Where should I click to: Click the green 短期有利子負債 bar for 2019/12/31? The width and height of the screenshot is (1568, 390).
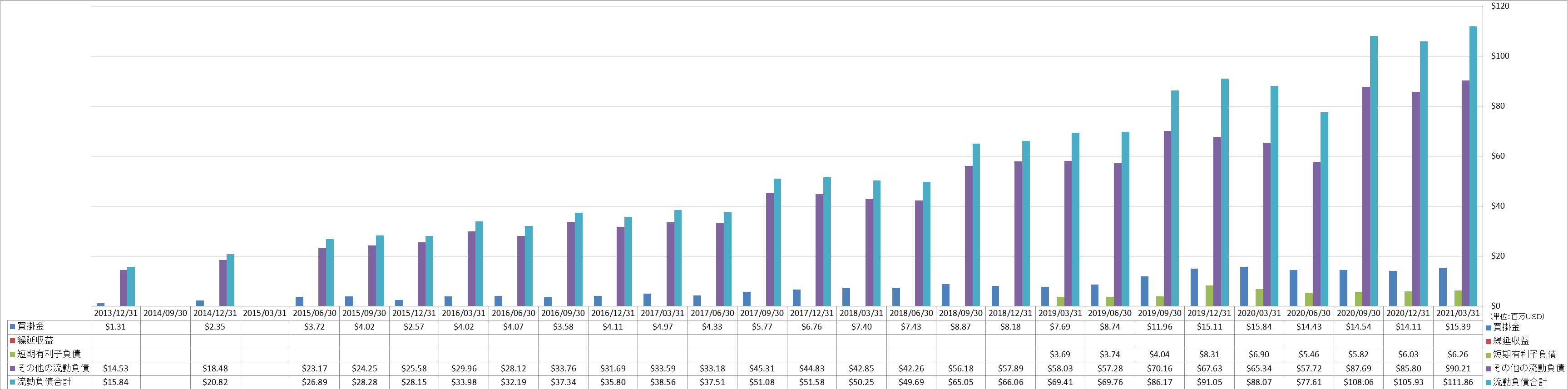[x=1209, y=295]
